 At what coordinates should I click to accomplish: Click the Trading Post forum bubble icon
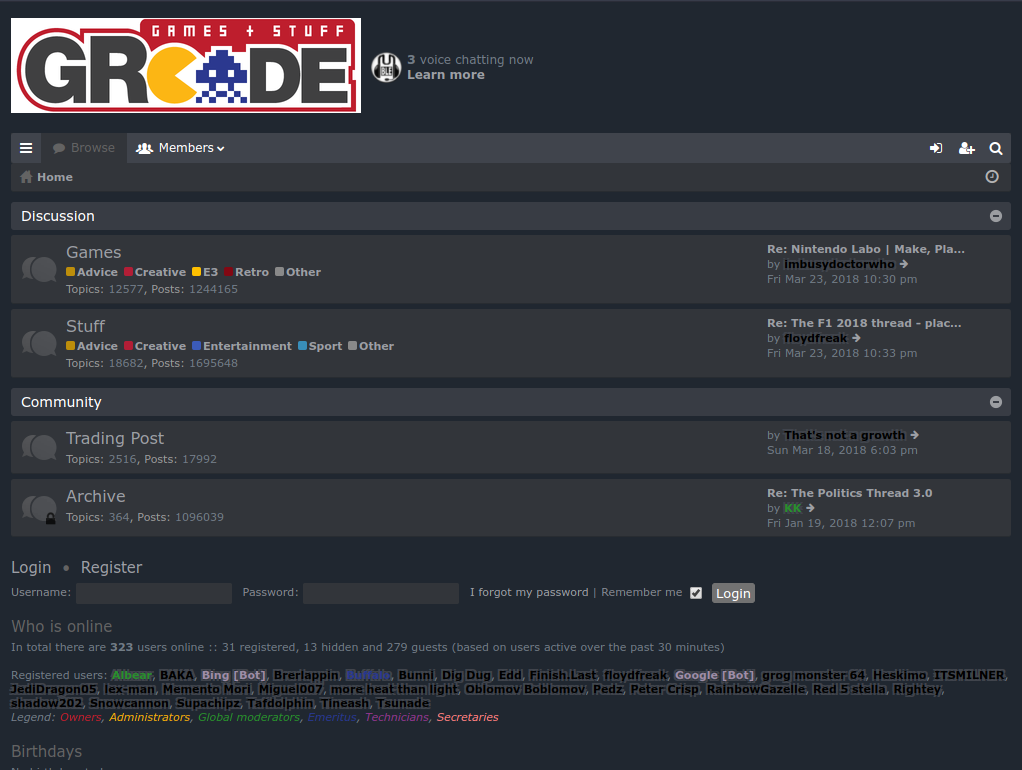click(39, 447)
